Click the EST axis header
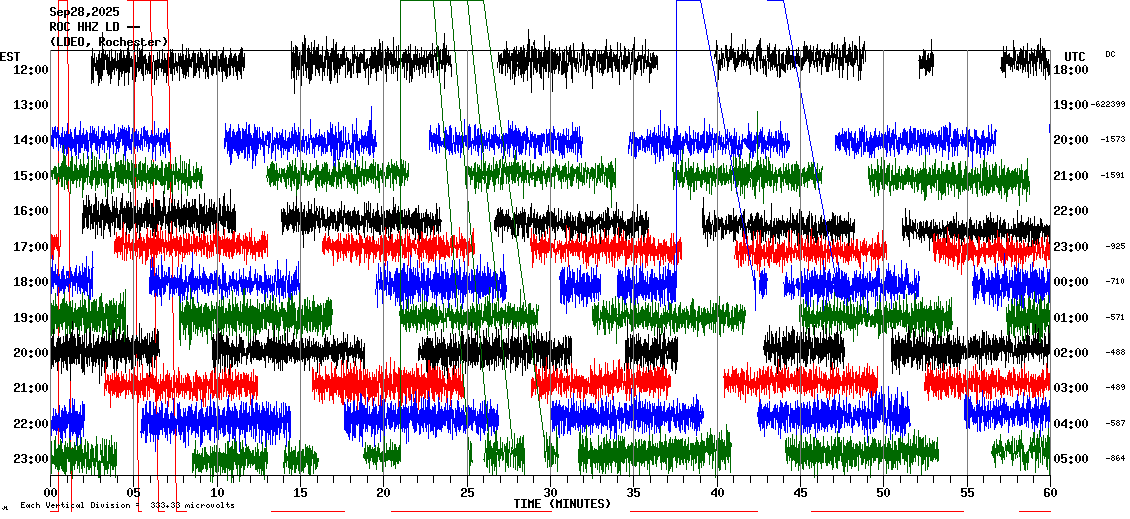Viewport: 1130px width, 519px height. click(x=10, y=56)
